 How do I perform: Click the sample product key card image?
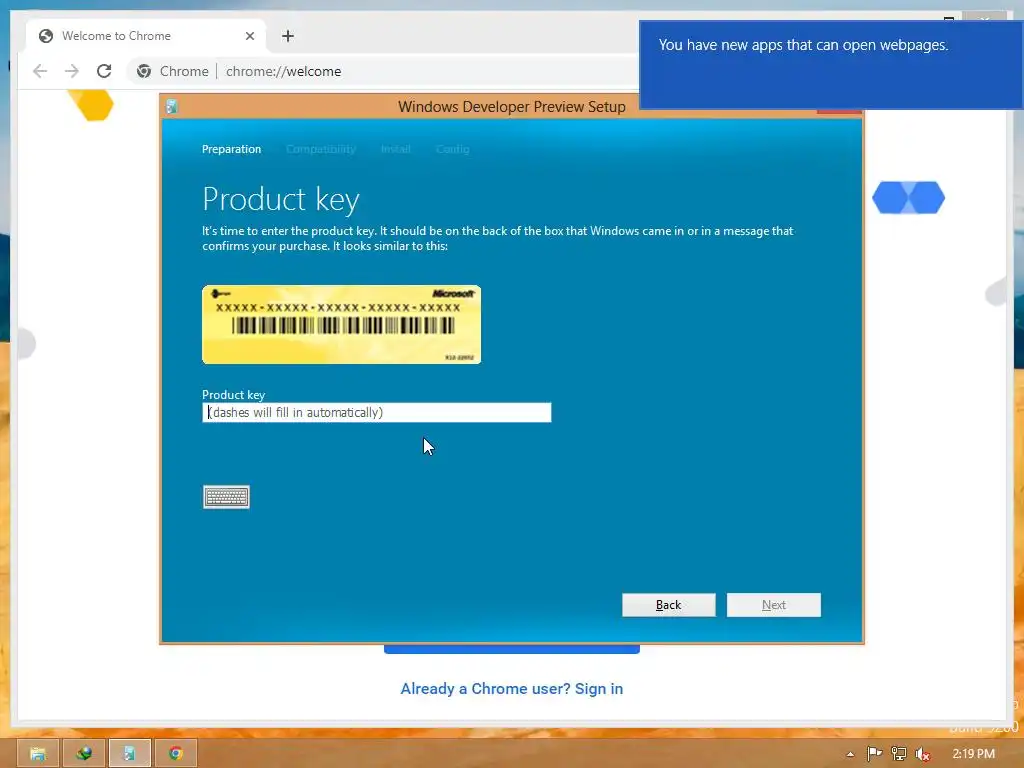(x=342, y=325)
